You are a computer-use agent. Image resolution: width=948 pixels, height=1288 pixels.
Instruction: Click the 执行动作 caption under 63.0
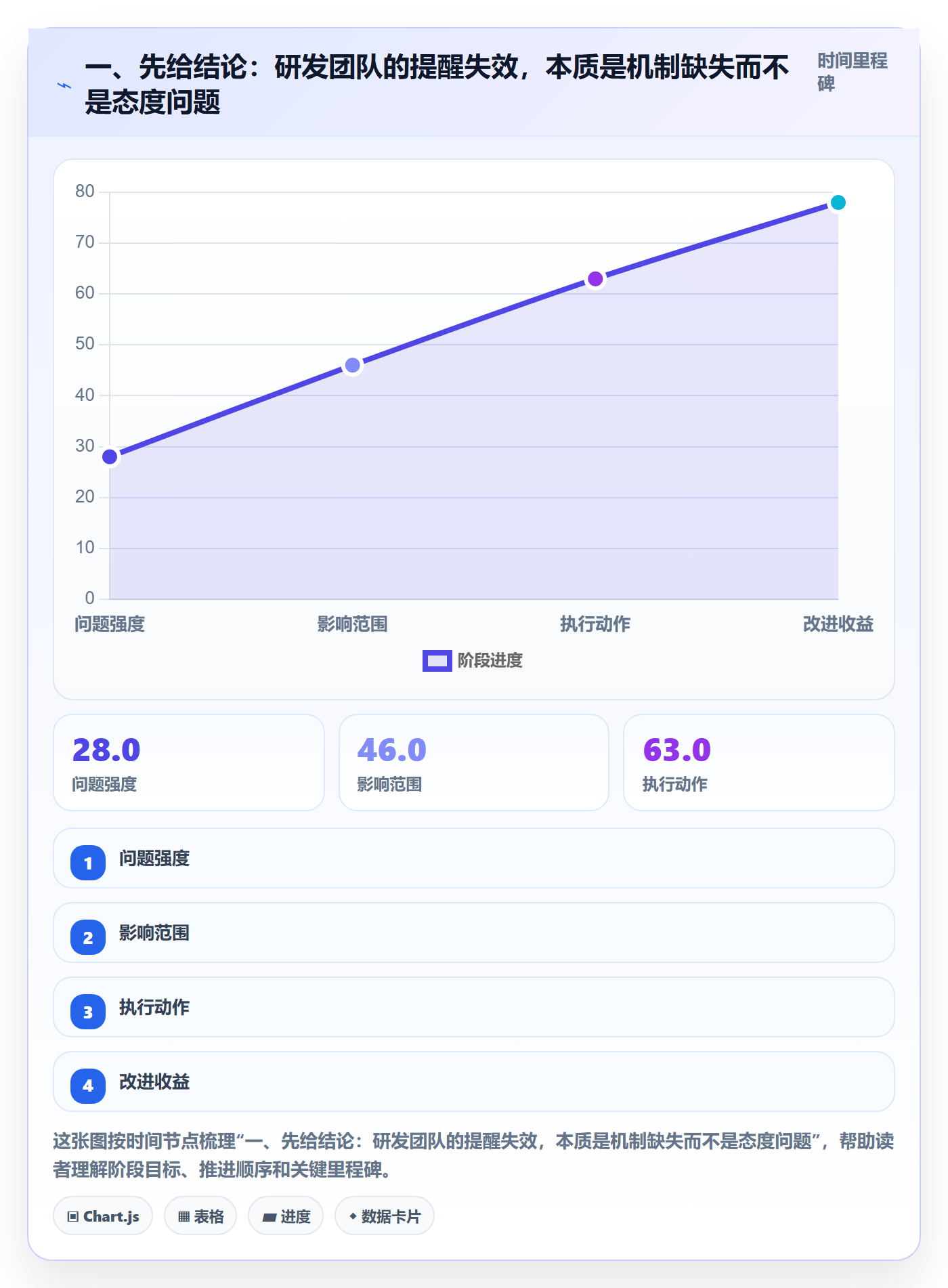675,785
